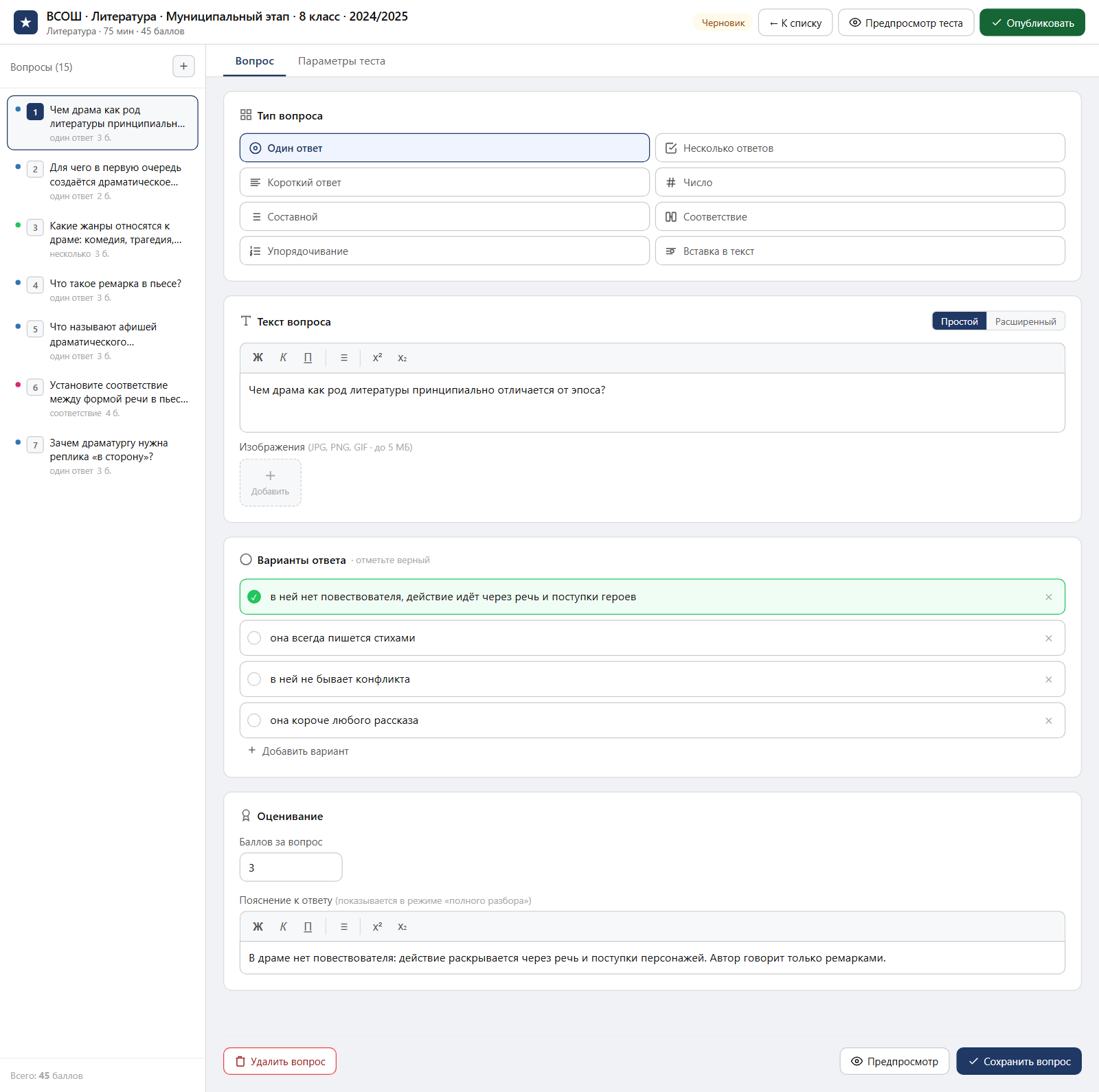Open the «Параметры теста» tab
This screenshot has width=1099, height=1092.
tap(341, 61)
